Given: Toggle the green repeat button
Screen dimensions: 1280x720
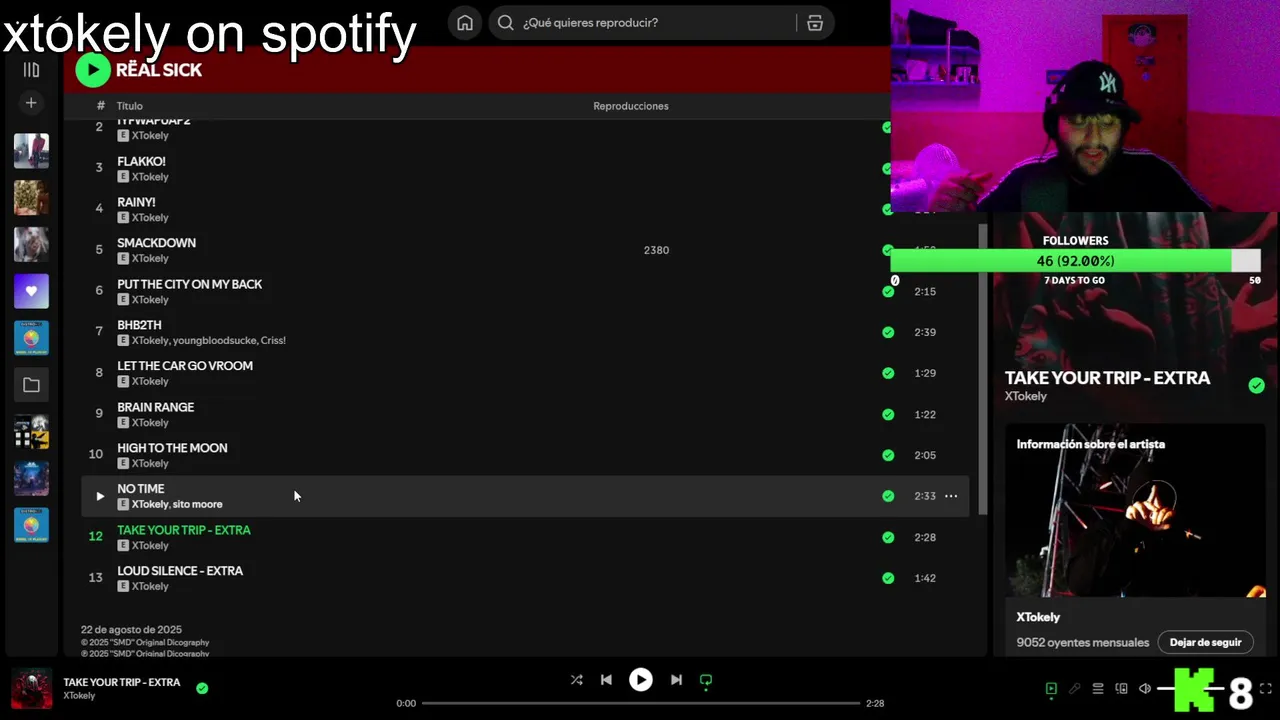Looking at the screenshot, I should 706,681.
